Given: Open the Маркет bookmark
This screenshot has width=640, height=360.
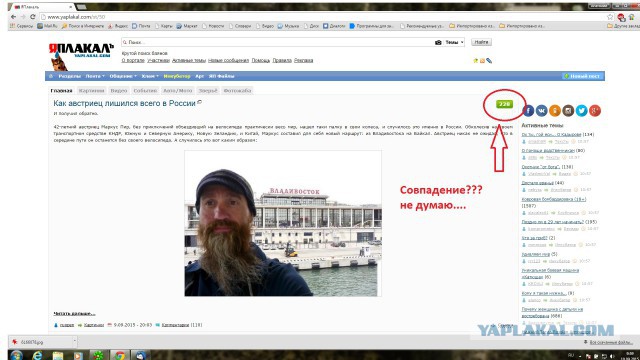Looking at the screenshot, I should [187, 26].
